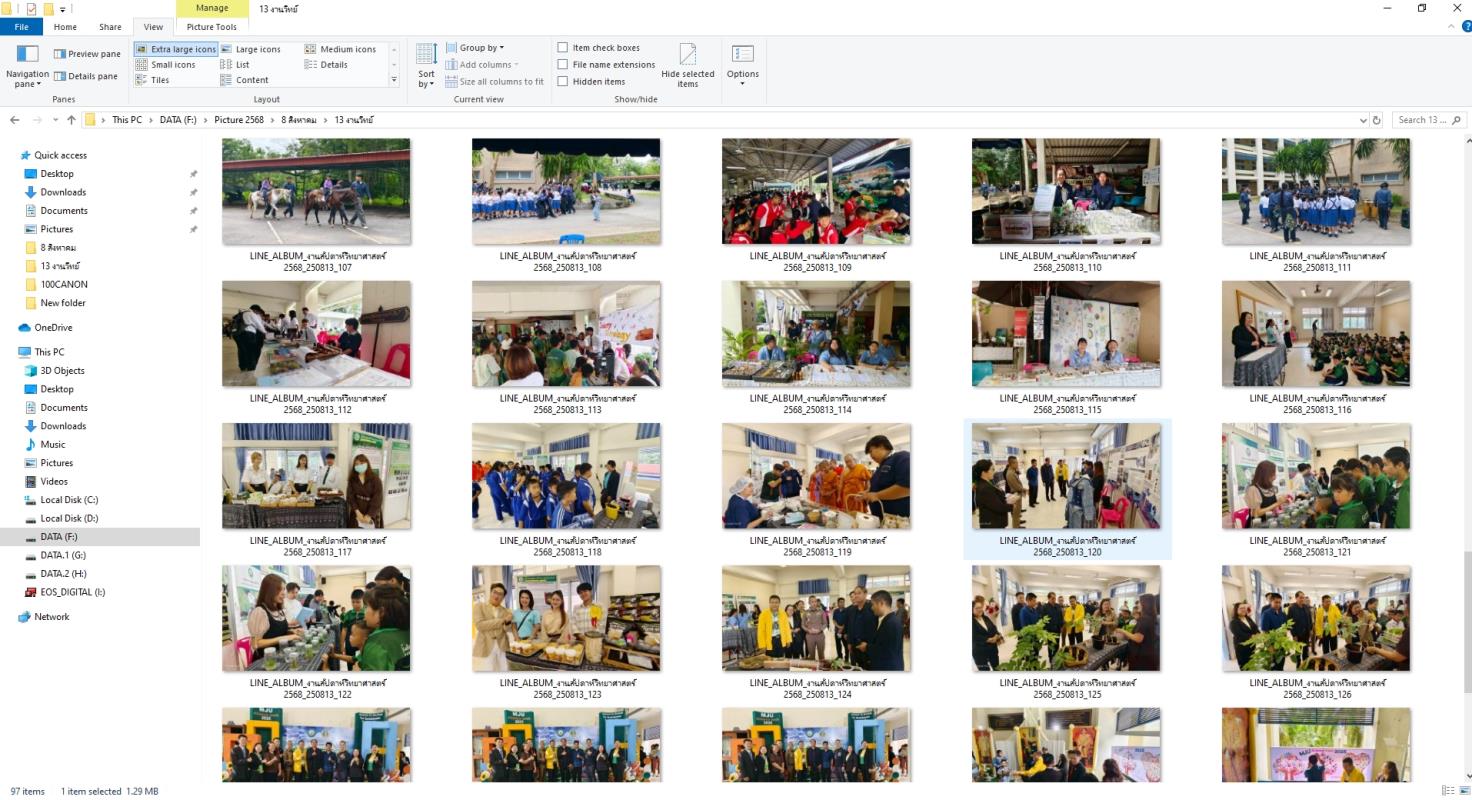Show the Details pane
Viewport: 1472px width, 800px height.
pyautogui.click(x=86, y=76)
